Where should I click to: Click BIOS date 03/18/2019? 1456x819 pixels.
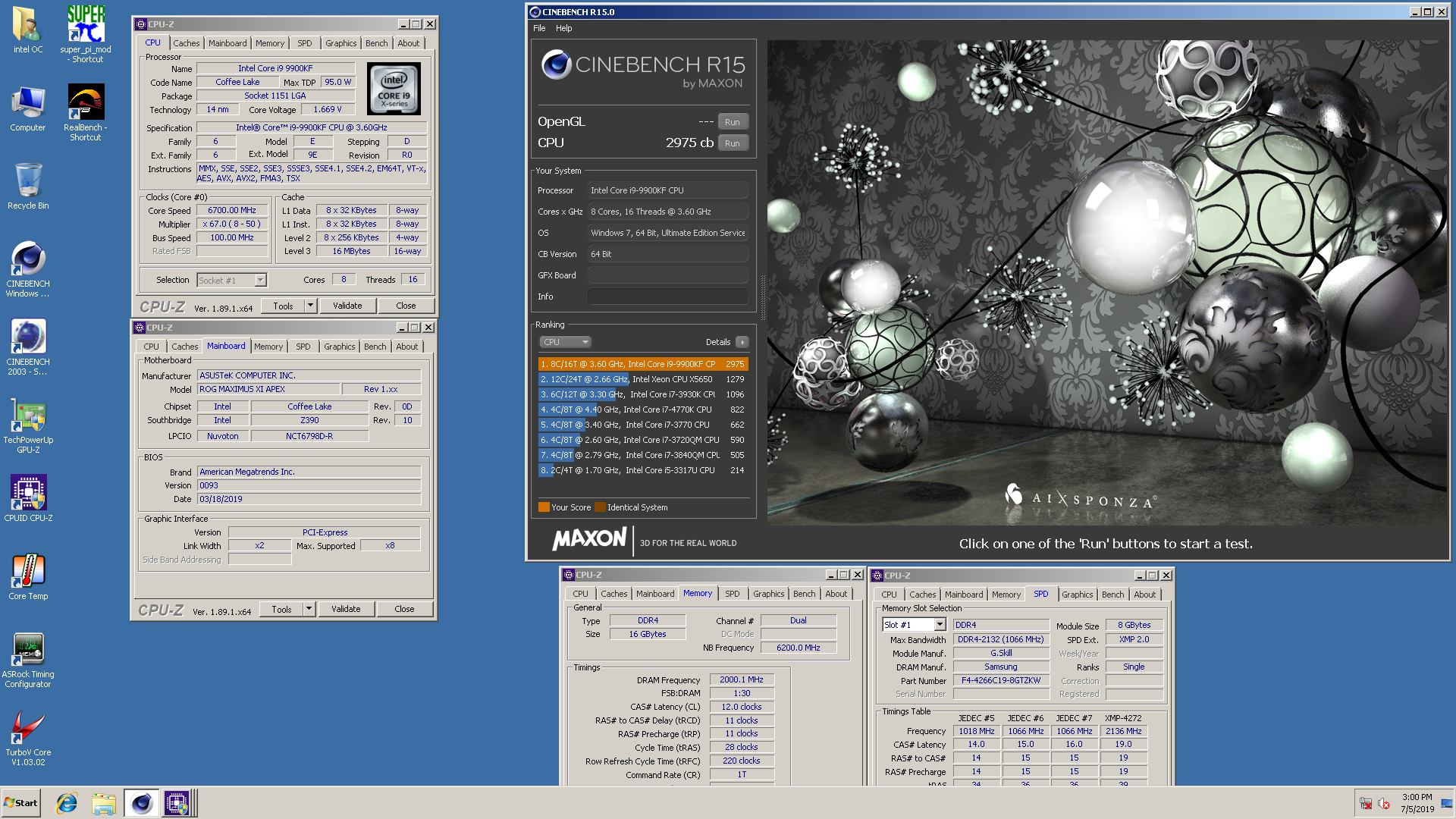point(309,499)
